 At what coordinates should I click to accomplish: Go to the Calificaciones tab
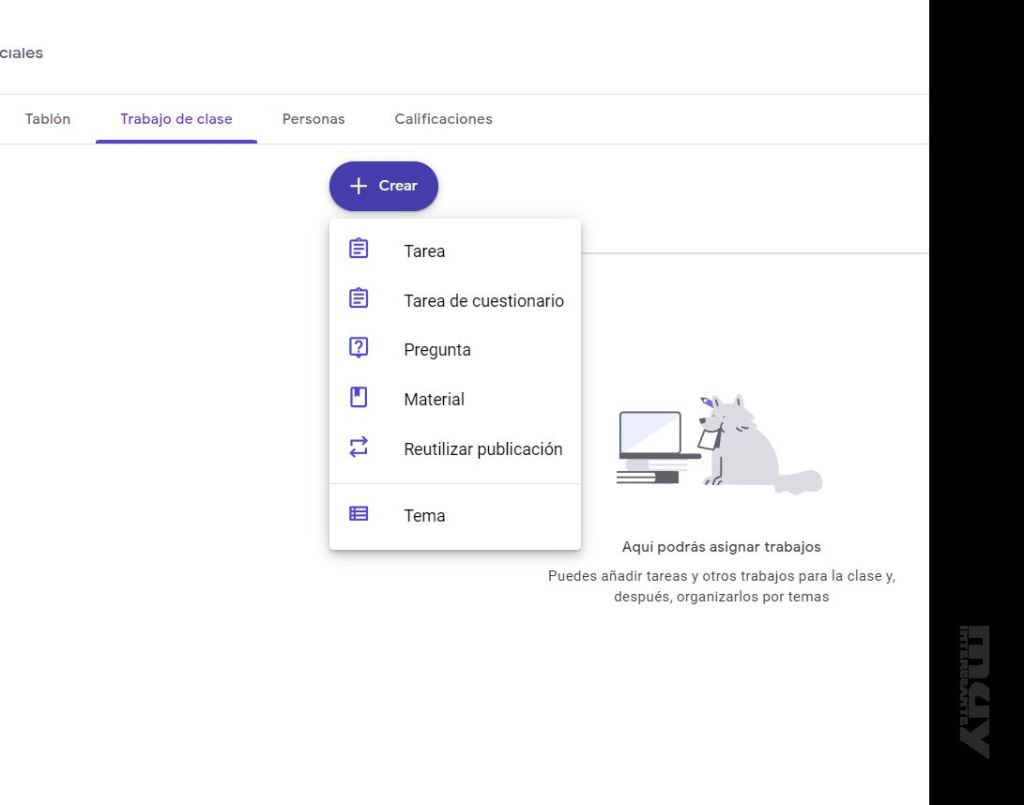[x=443, y=119]
